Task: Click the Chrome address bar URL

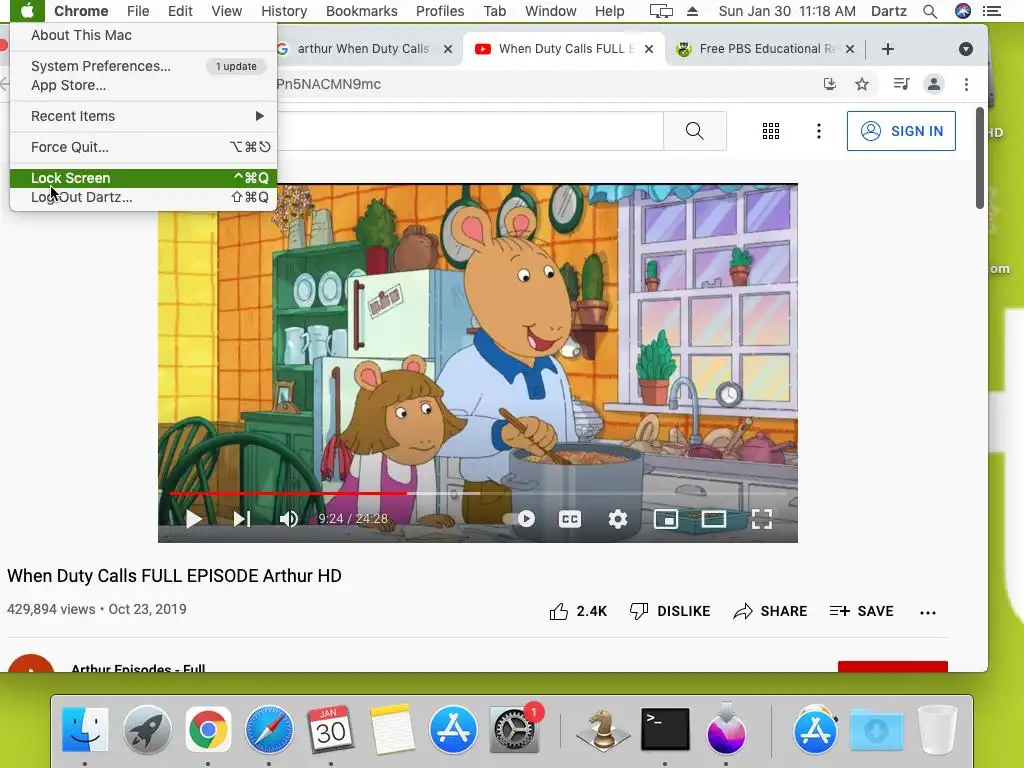Action: (x=328, y=84)
